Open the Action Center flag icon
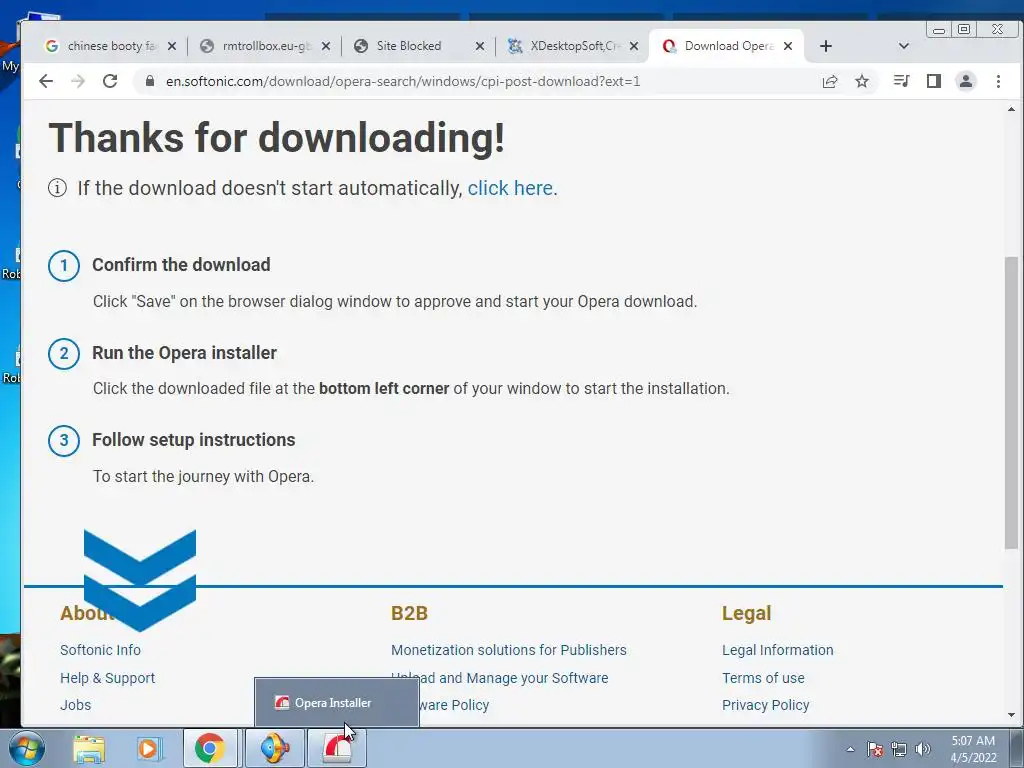Image resolution: width=1024 pixels, height=768 pixels. click(x=875, y=749)
